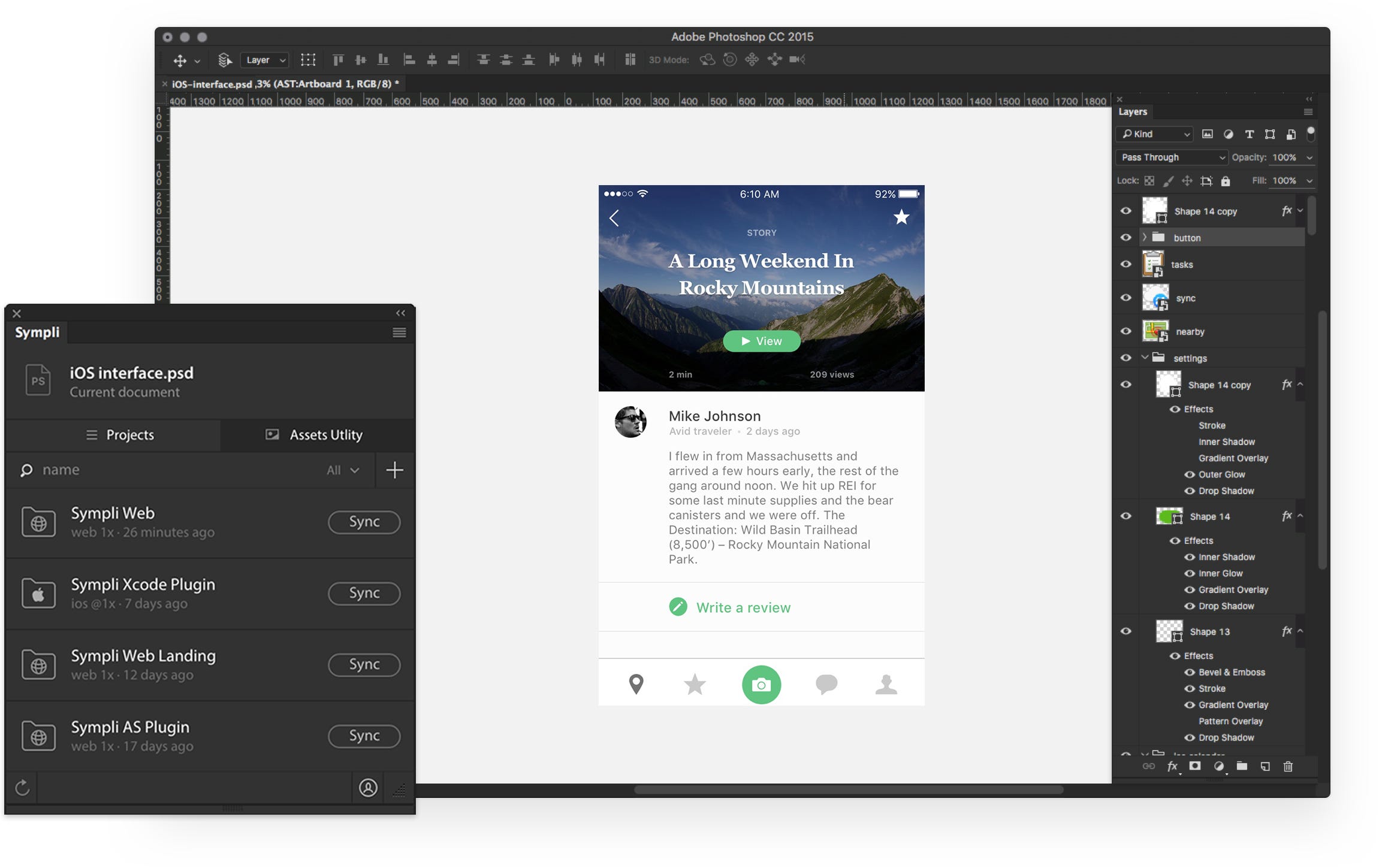Switch to the Assets Utlity tab
The image size is (1379, 868).
[x=318, y=435]
